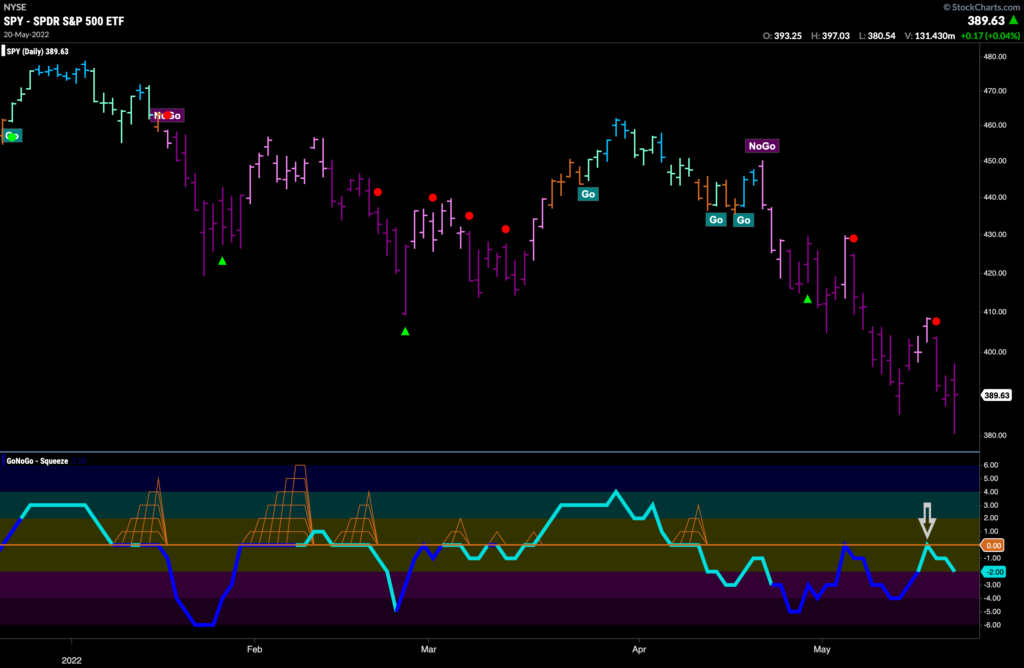1024x668 pixels.
Task: Click the NYSE exchange label
Action: (x=15, y=7)
